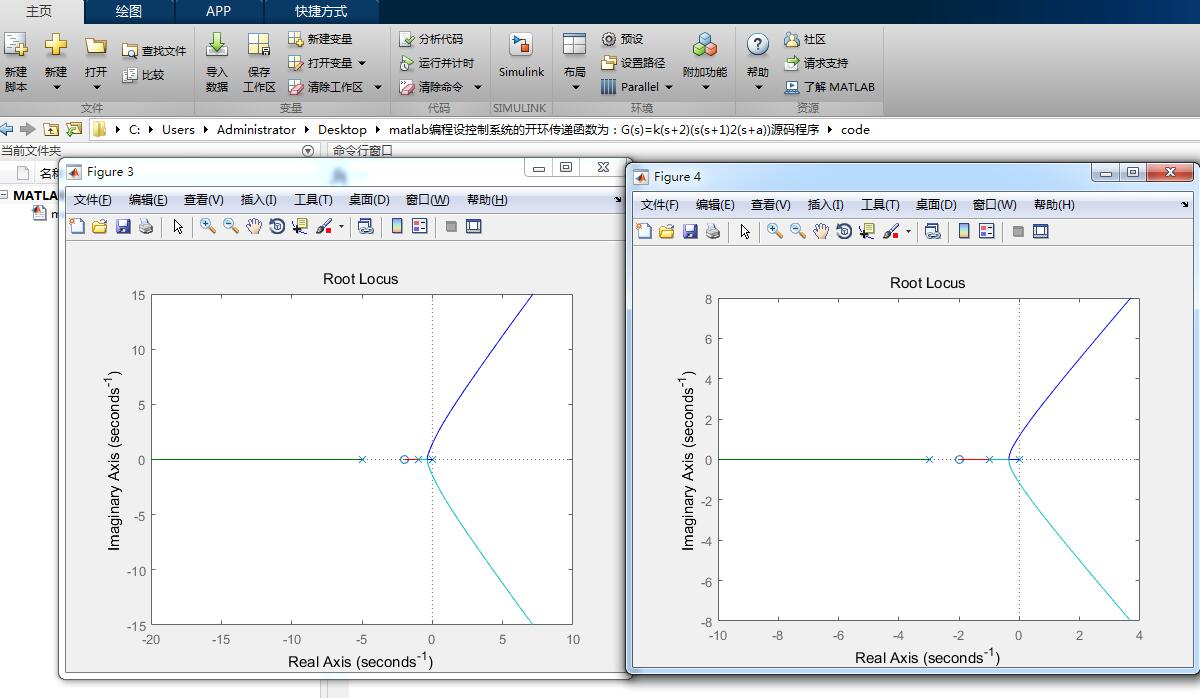The image size is (1200, 698).
Task: Toggle Edit Plot arrow in Figure 4
Action: click(x=745, y=231)
